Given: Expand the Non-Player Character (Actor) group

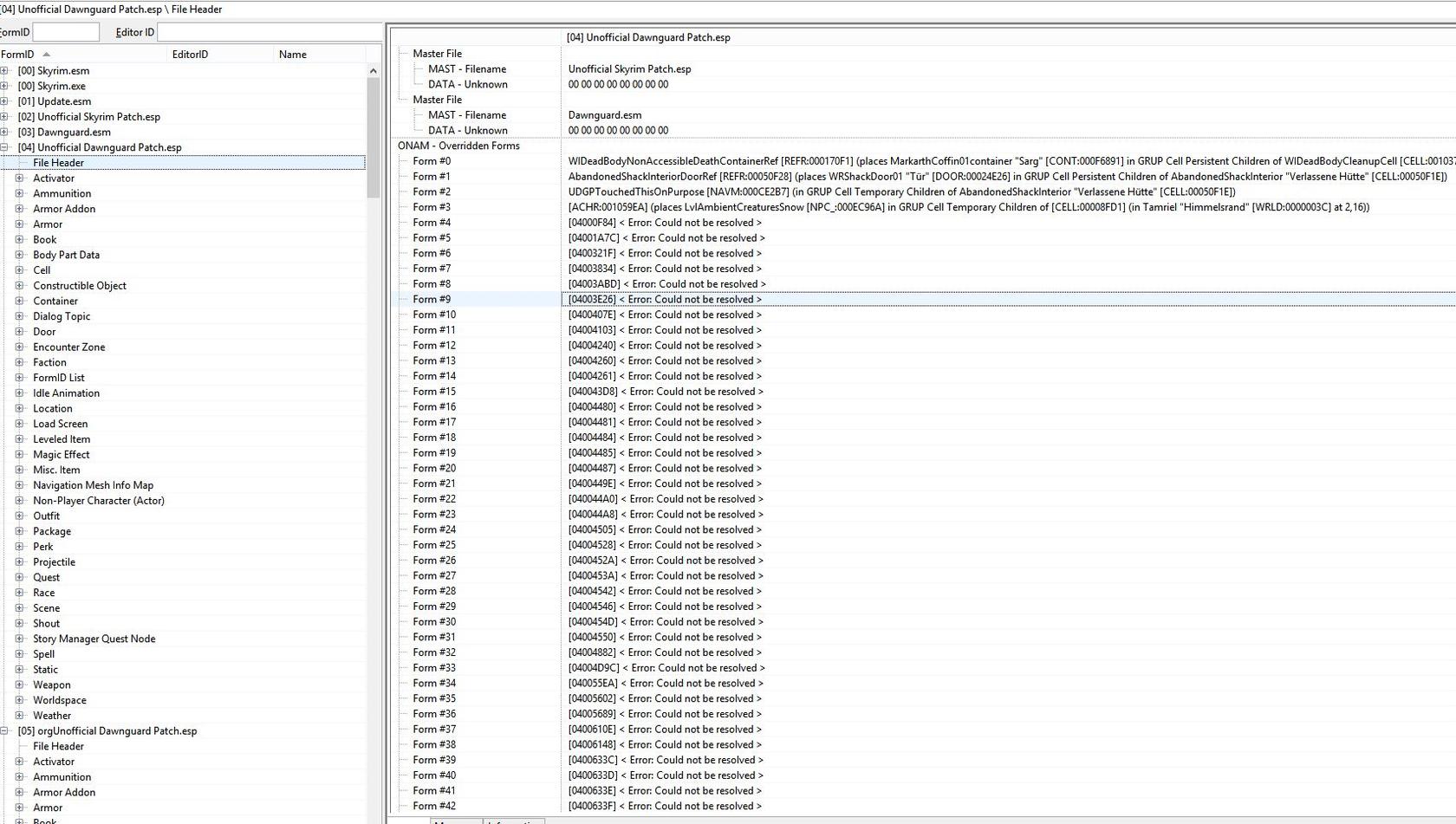Looking at the screenshot, I should click(x=19, y=501).
